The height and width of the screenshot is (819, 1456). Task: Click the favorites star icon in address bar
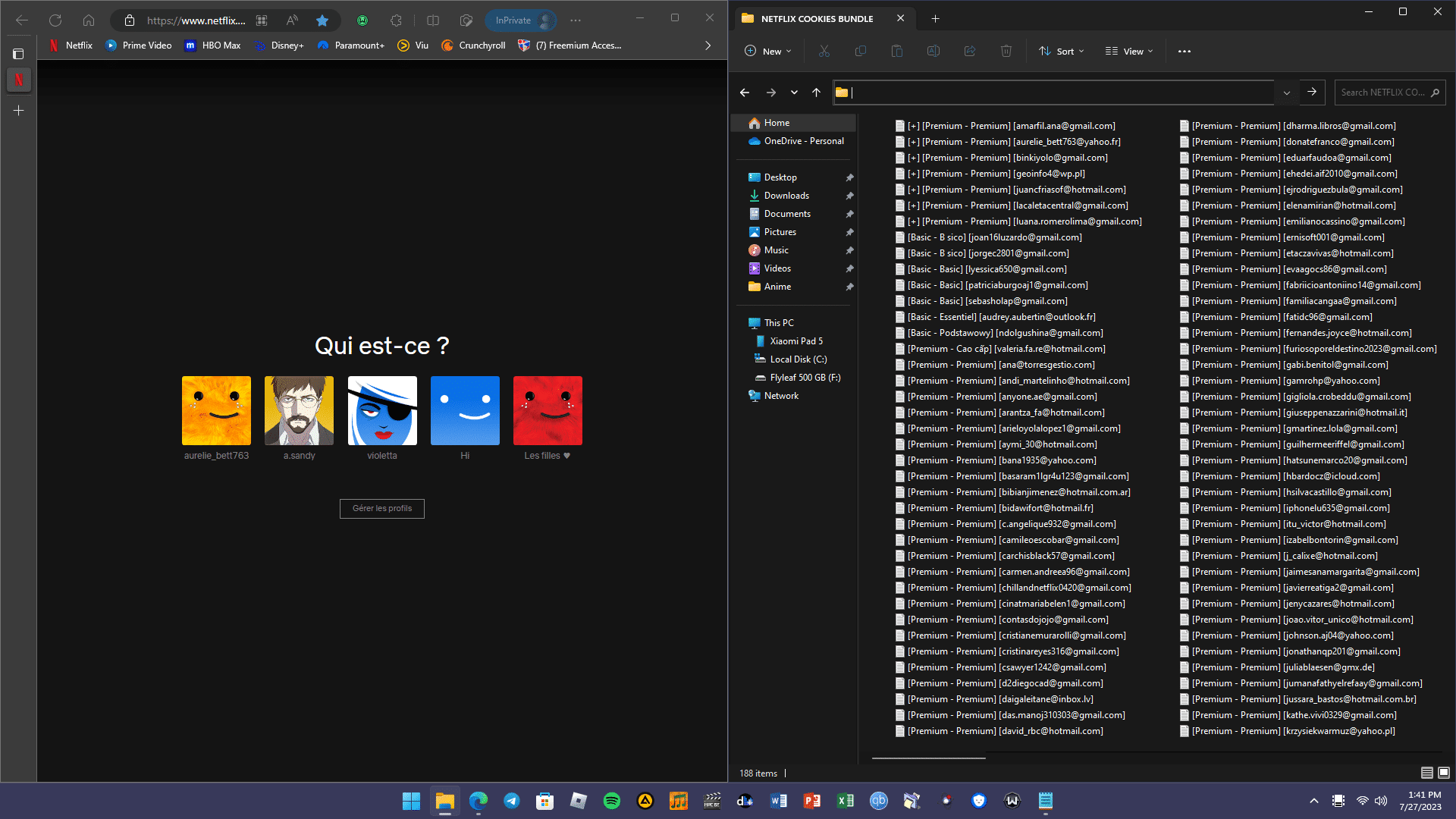322,20
